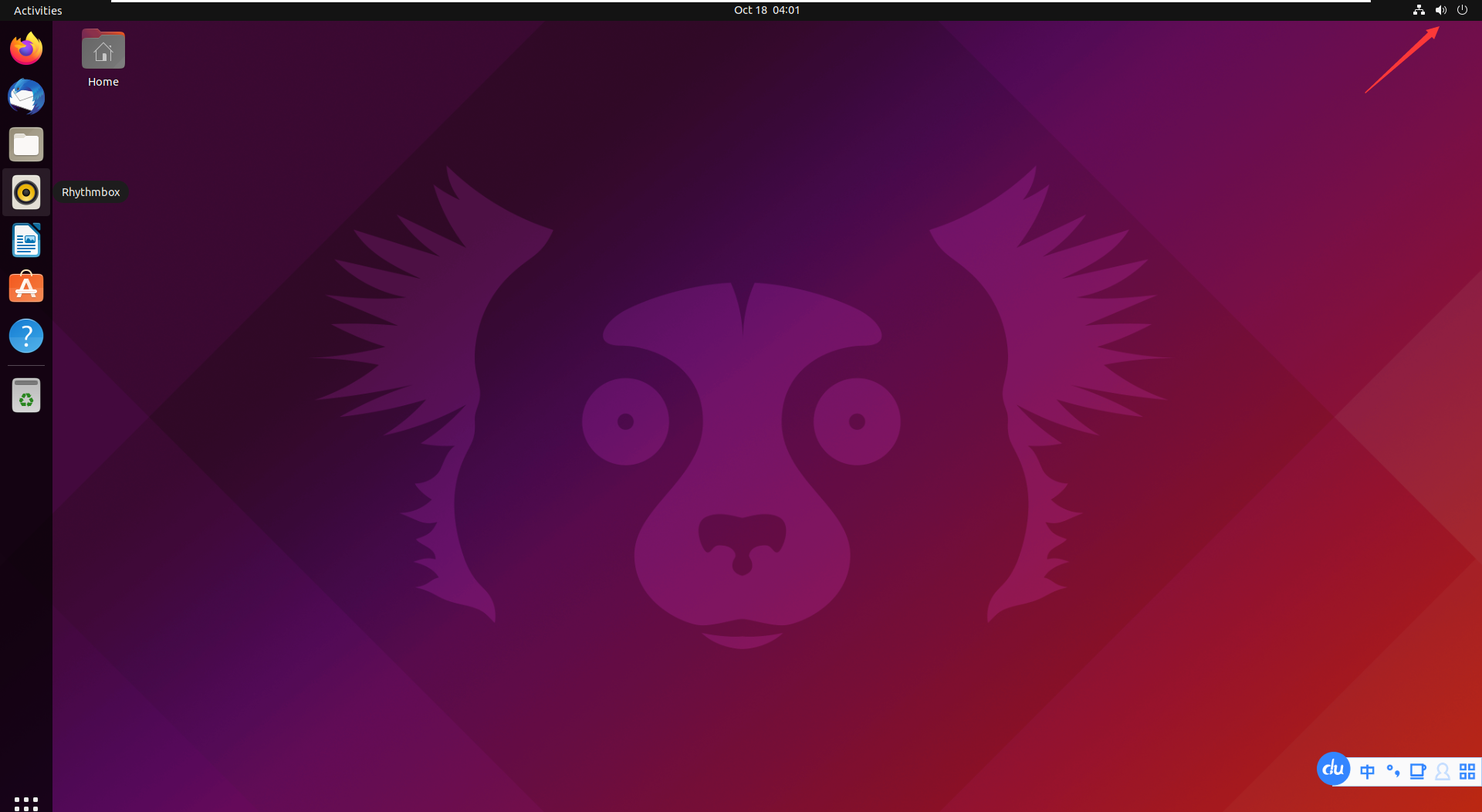Open the Files manager in the dock

pyautogui.click(x=26, y=144)
